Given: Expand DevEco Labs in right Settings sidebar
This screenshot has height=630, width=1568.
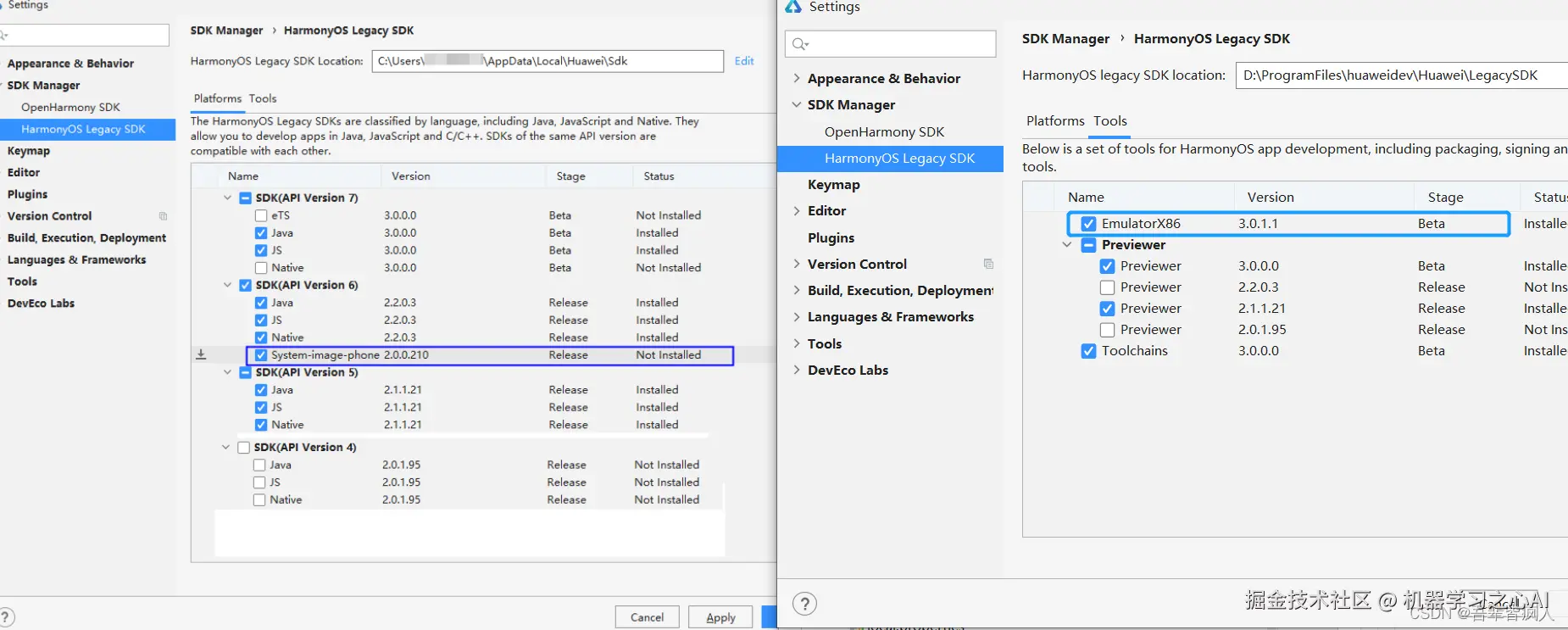Looking at the screenshot, I should [x=797, y=370].
